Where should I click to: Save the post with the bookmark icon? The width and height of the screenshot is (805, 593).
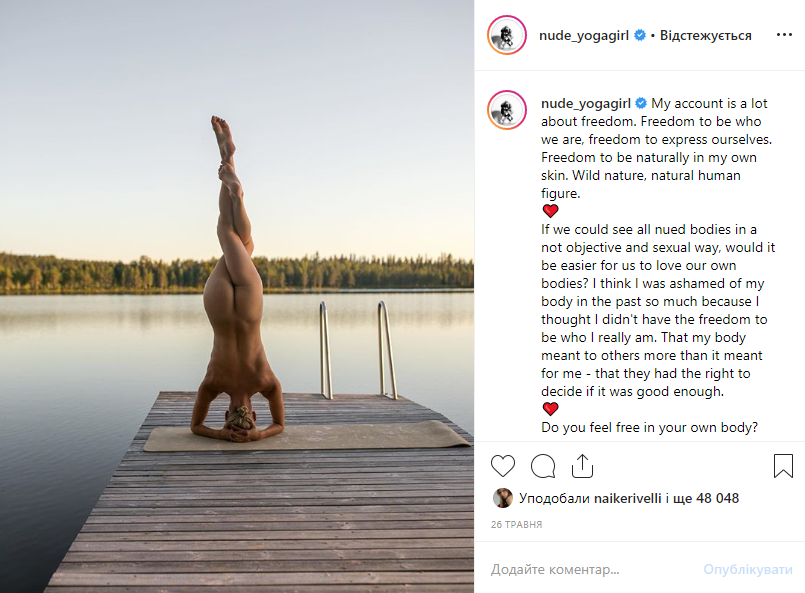click(784, 466)
